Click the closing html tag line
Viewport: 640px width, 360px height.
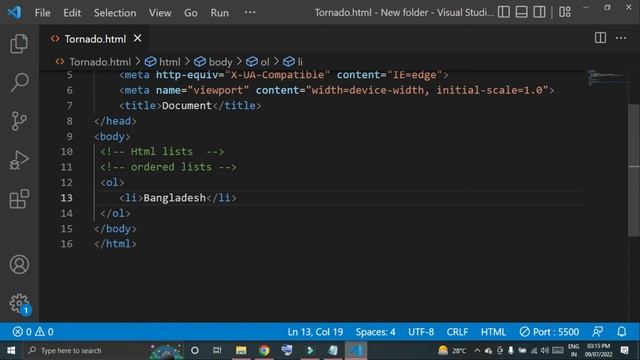click(x=115, y=244)
